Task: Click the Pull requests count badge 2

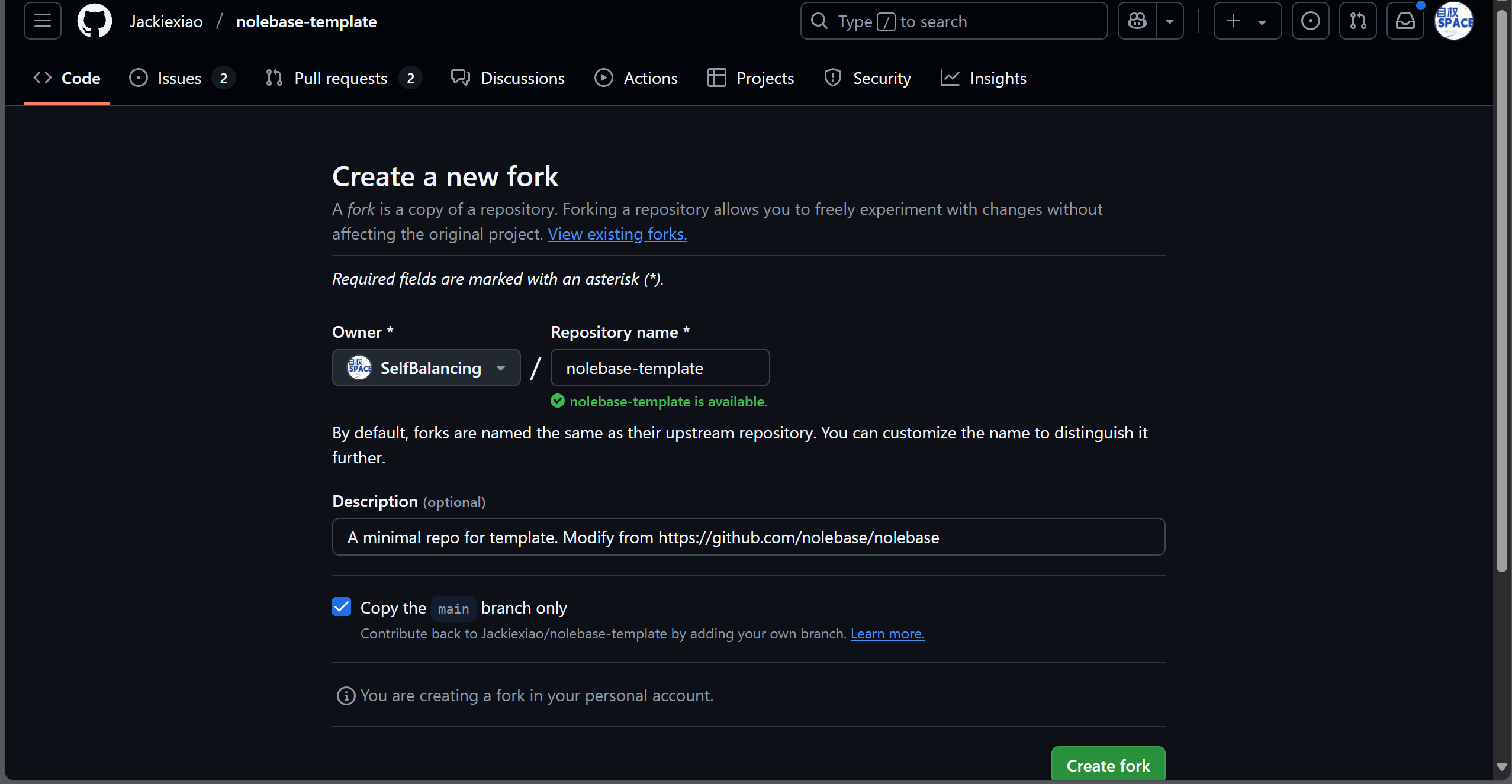Action: (x=411, y=78)
